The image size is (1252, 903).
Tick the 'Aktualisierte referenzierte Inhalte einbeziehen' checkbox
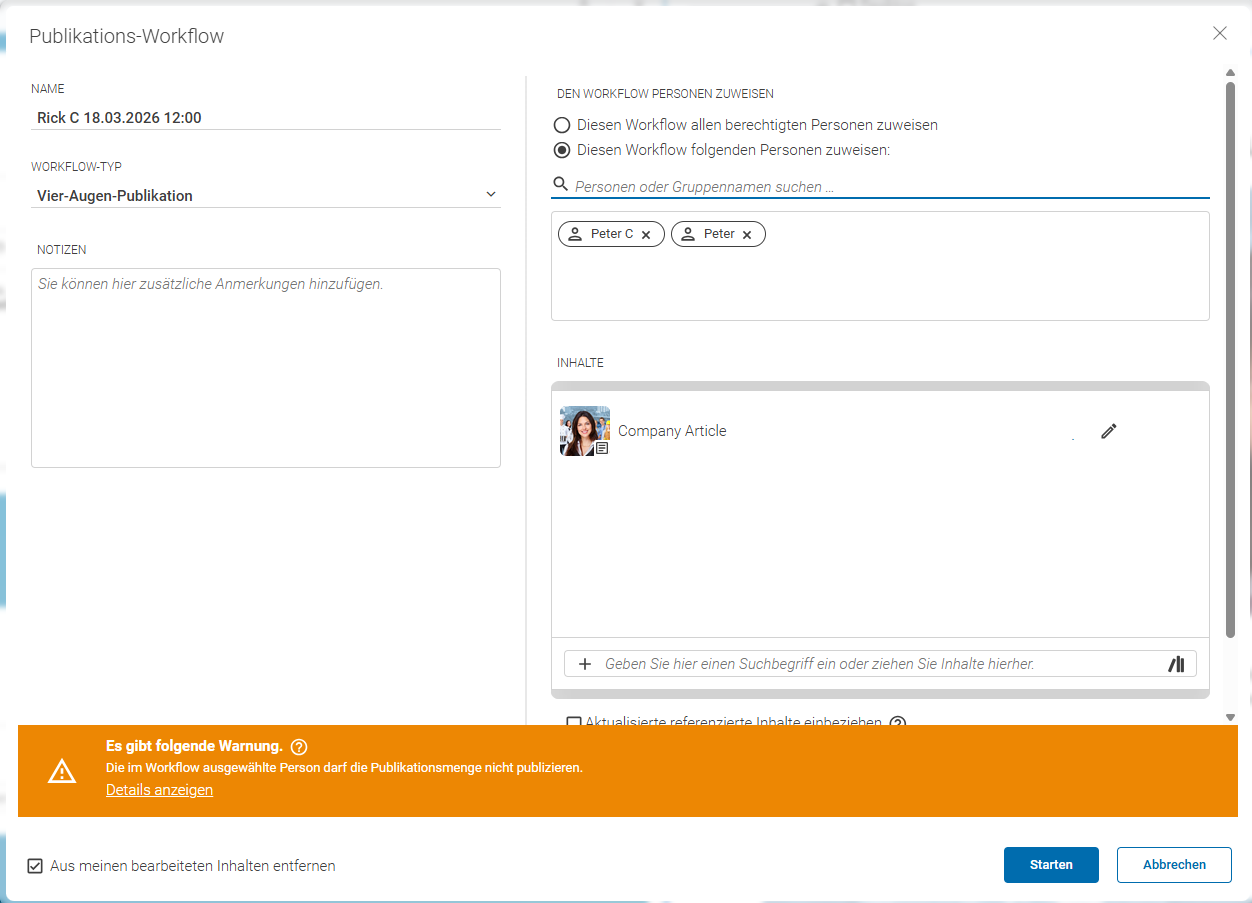[x=573, y=722]
